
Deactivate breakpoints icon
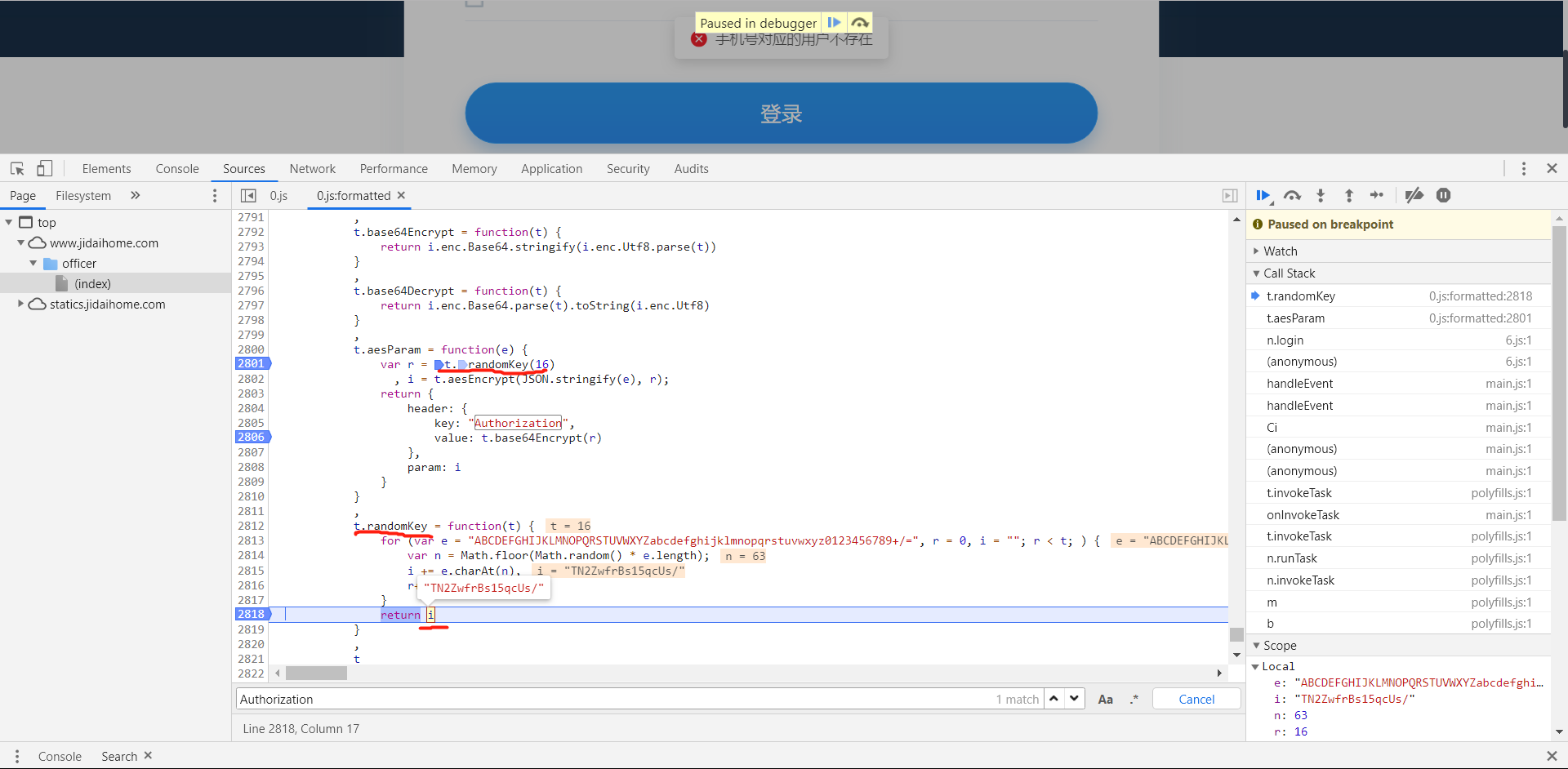pos(1414,195)
